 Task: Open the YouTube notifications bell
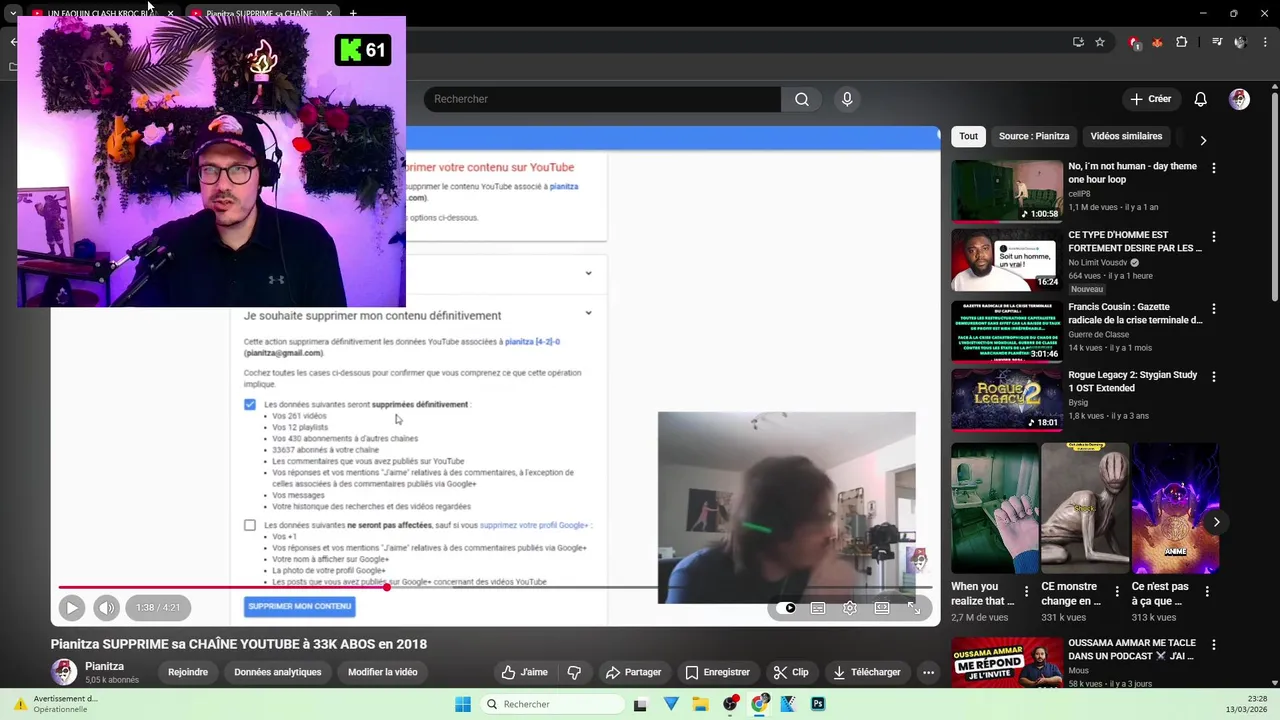click(1201, 99)
